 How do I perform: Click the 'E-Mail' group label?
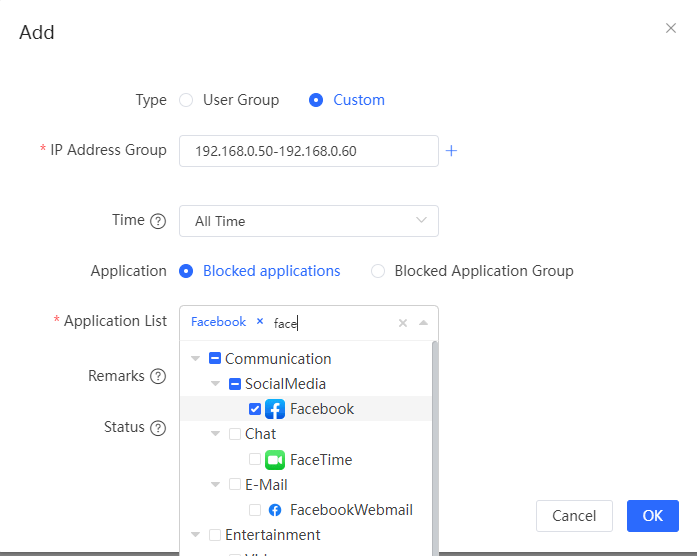pos(266,484)
